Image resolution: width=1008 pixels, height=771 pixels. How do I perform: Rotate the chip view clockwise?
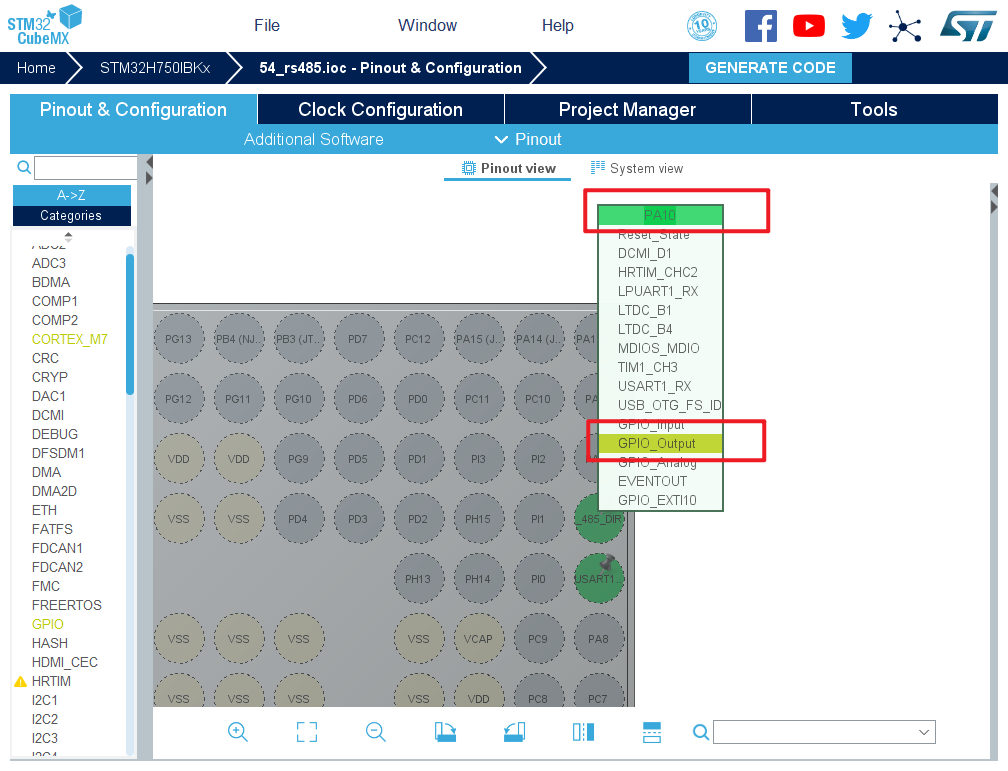pyautogui.click(x=446, y=732)
